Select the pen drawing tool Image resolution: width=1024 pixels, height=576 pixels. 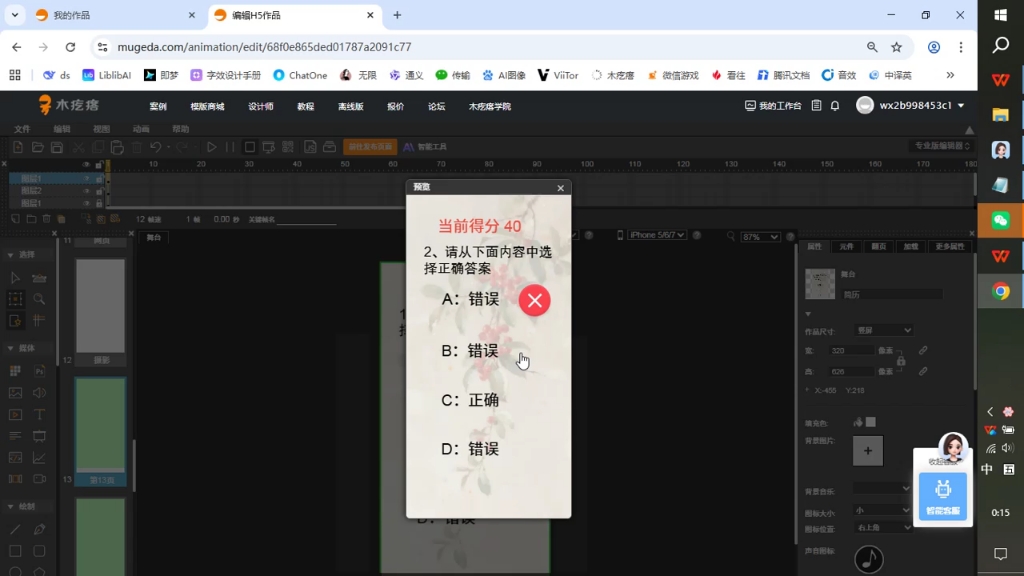39,530
